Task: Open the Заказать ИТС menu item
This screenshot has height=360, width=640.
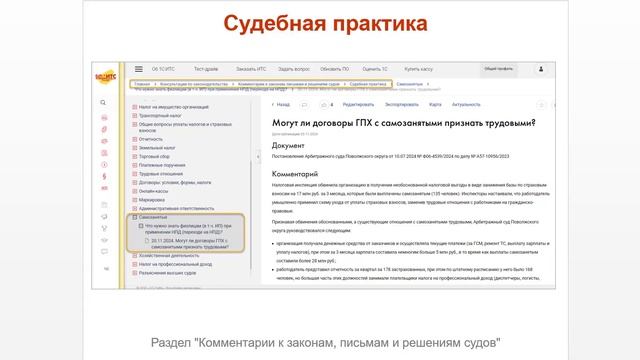Action: click(251, 69)
